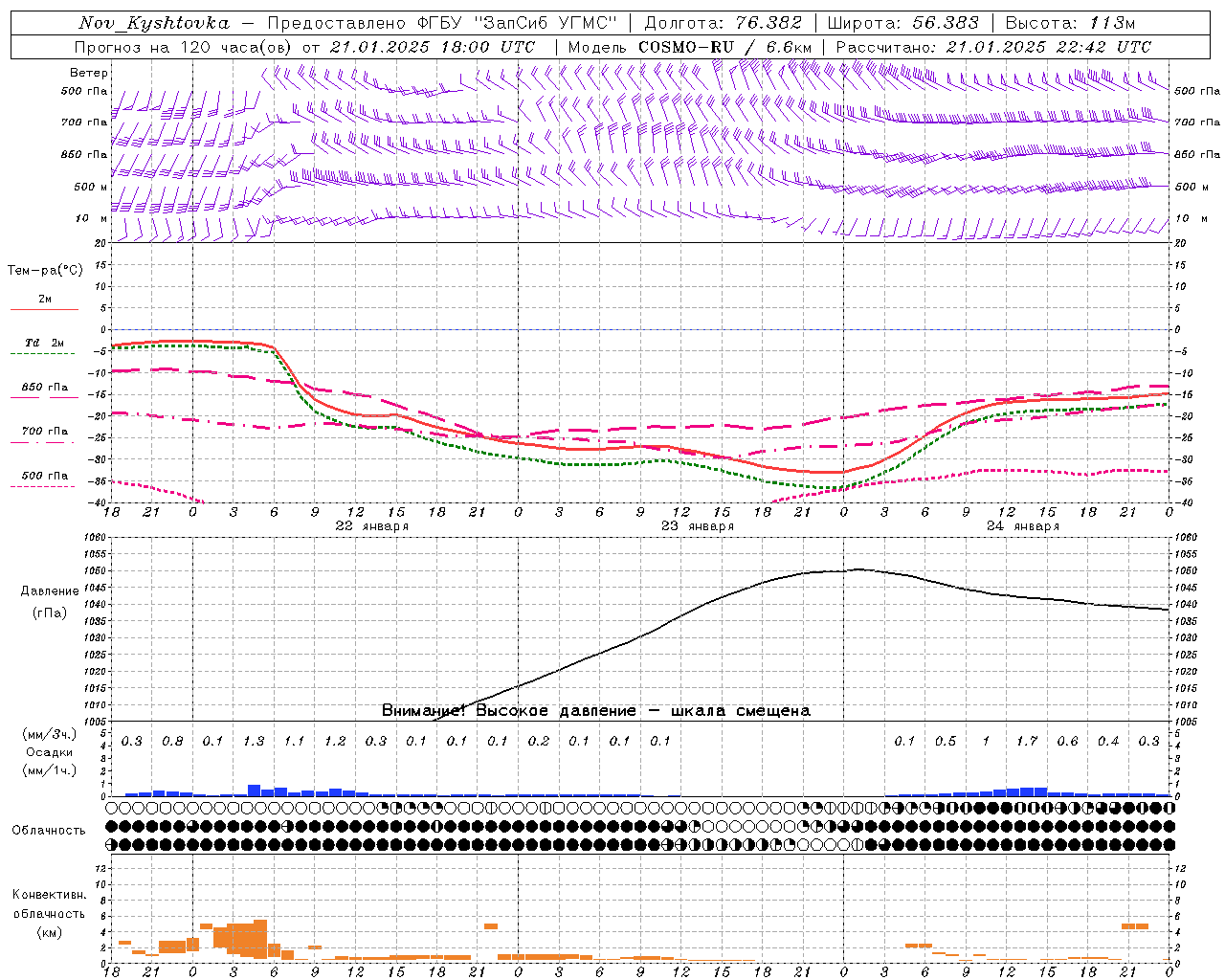Click the precipitation value 0.4
The width and height of the screenshot is (1225, 980).
(1108, 742)
